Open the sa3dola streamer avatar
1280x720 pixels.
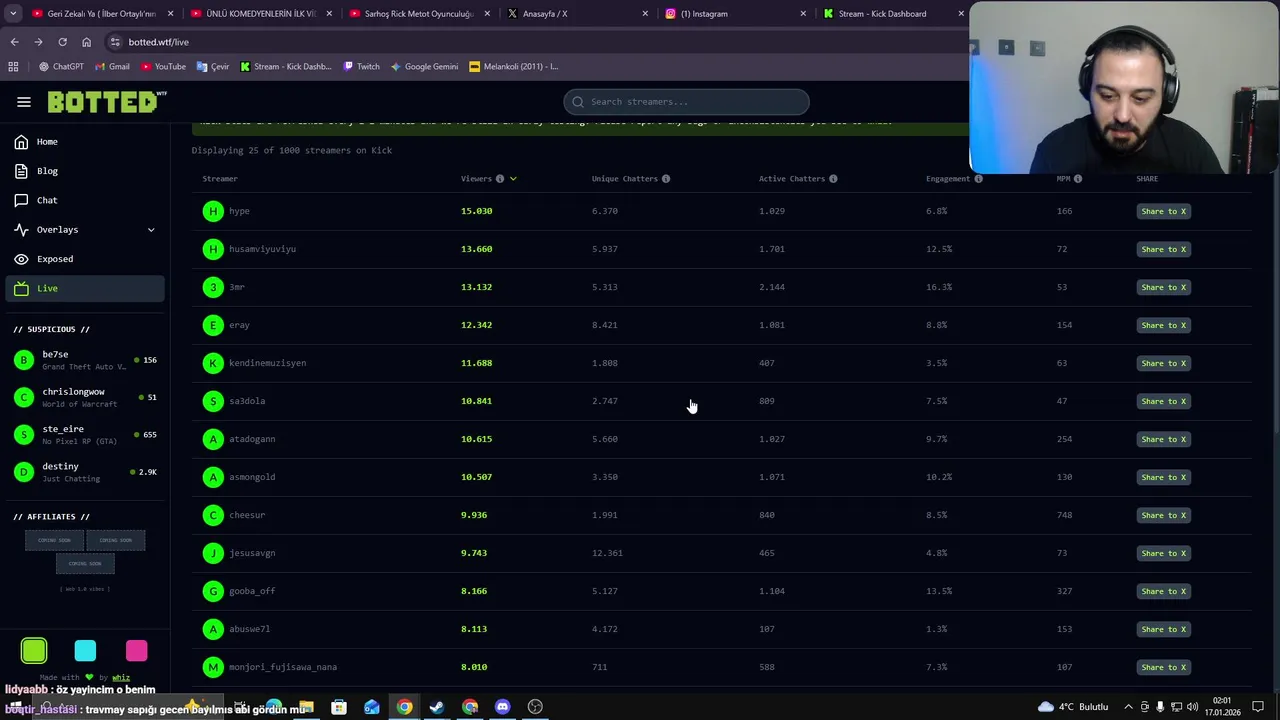[213, 401]
